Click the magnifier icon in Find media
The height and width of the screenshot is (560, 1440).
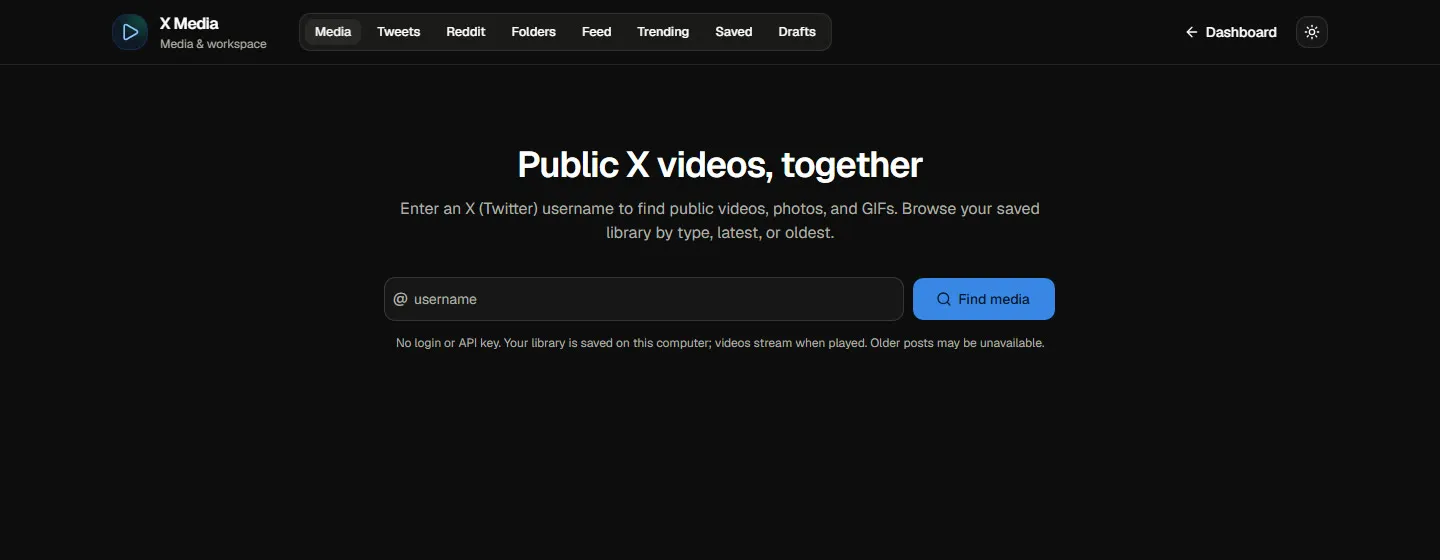pyautogui.click(x=943, y=299)
